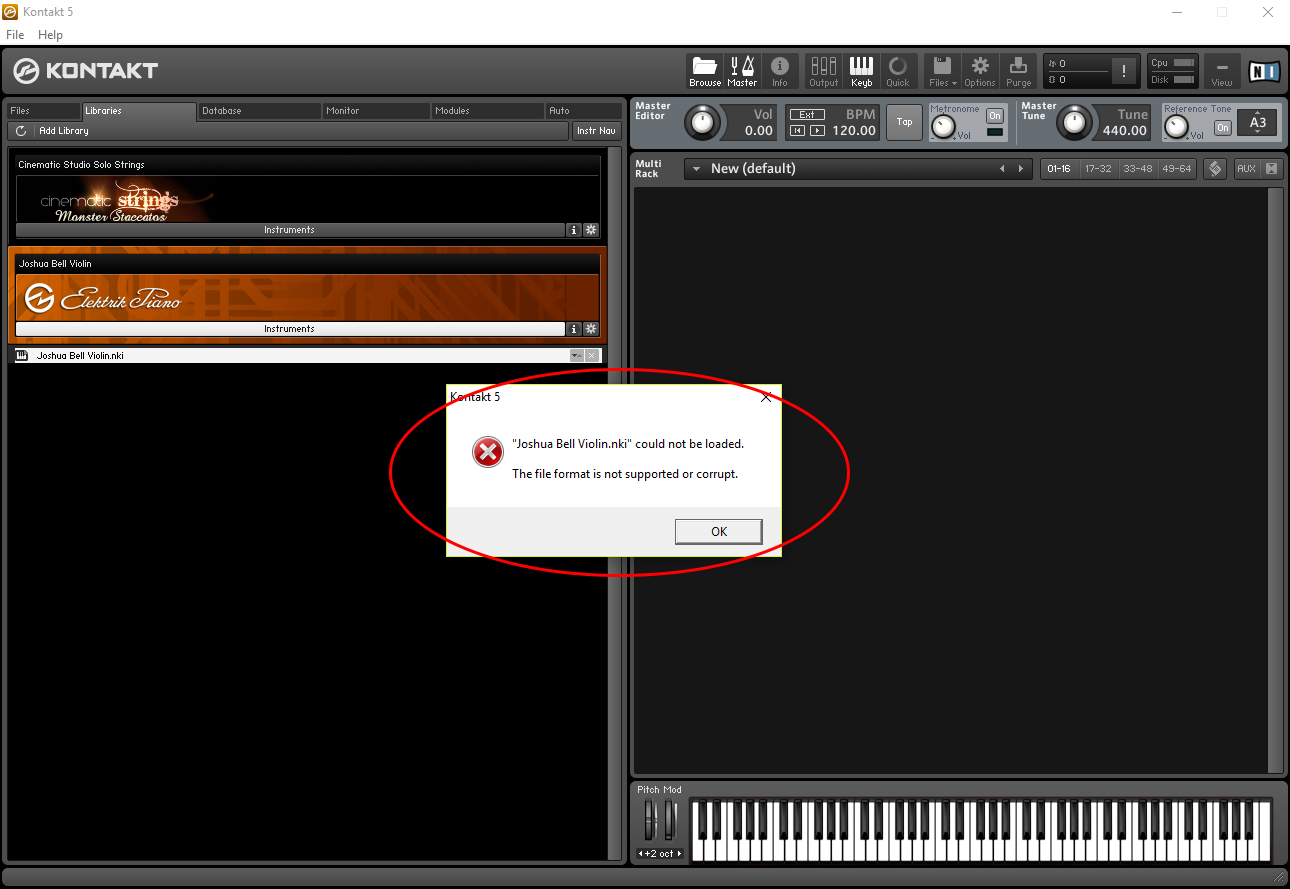Click the NI logo
Image resolution: width=1290 pixels, height=889 pixels.
[x=1264, y=71]
